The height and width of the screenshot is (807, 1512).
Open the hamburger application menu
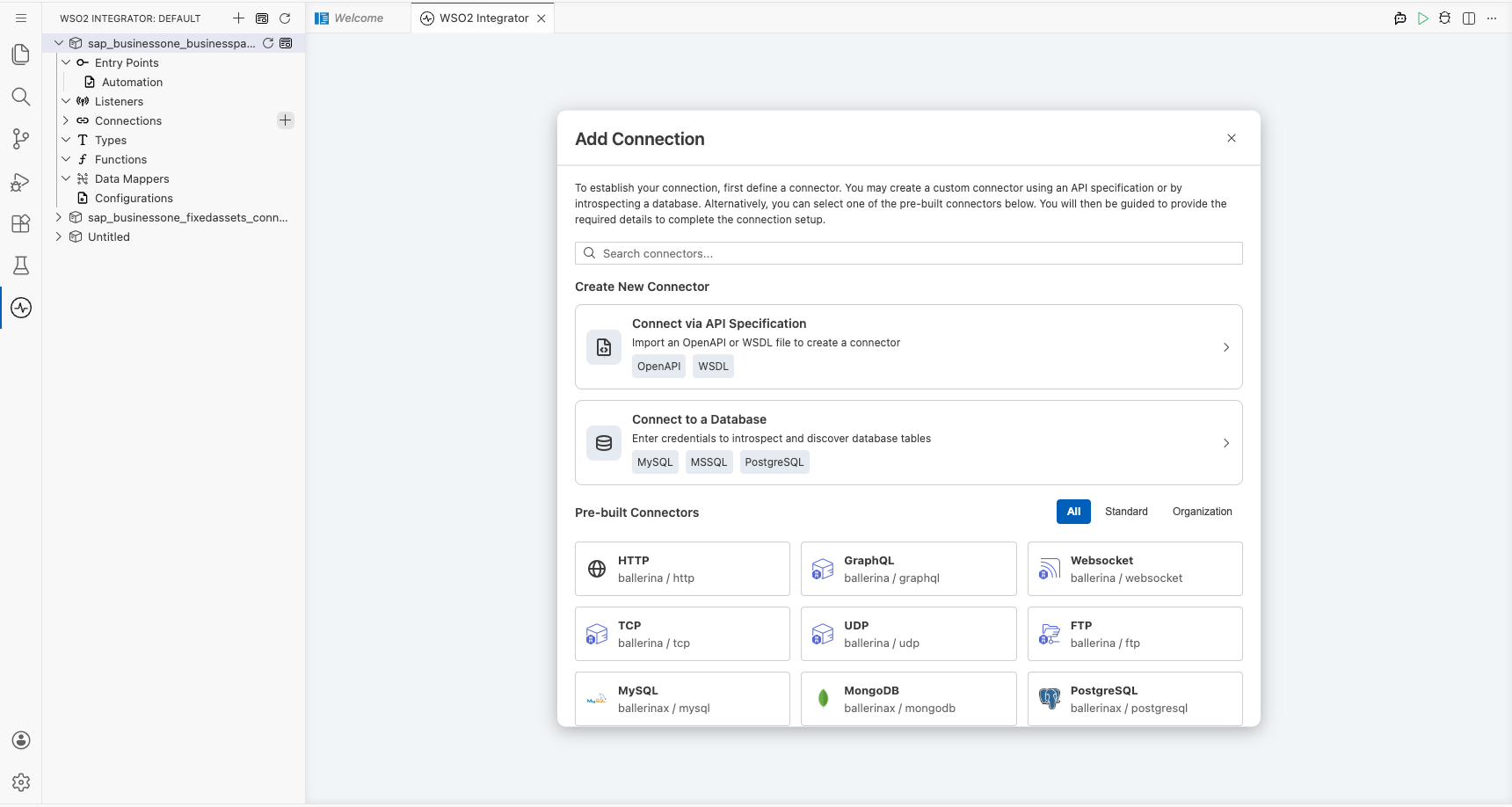click(21, 18)
